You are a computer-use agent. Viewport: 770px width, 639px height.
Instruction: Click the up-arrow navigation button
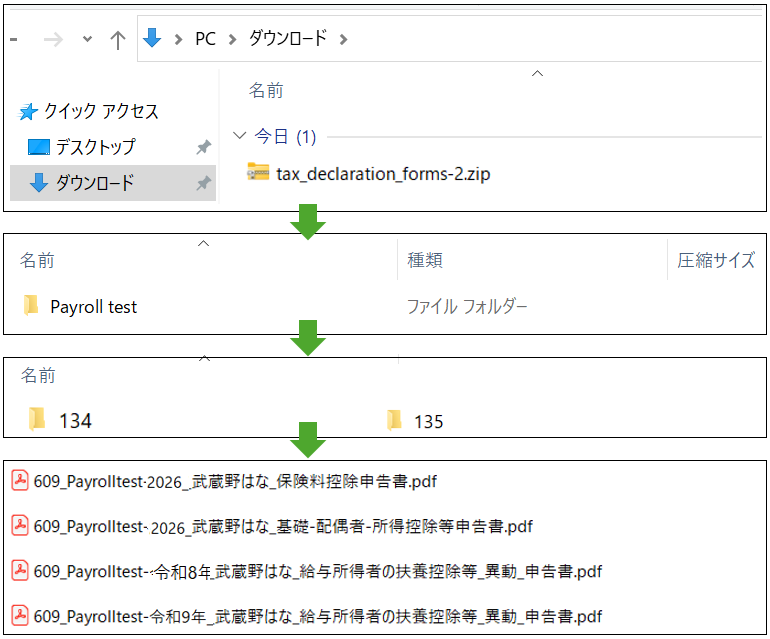pyautogui.click(x=117, y=40)
